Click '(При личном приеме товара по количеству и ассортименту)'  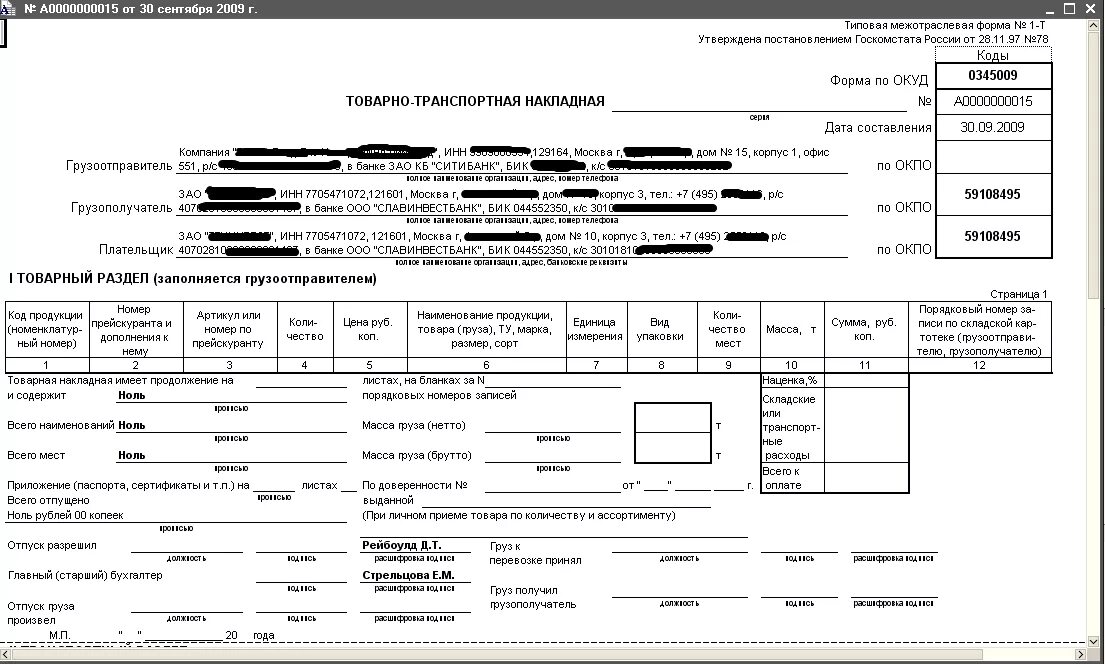(x=519, y=516)
